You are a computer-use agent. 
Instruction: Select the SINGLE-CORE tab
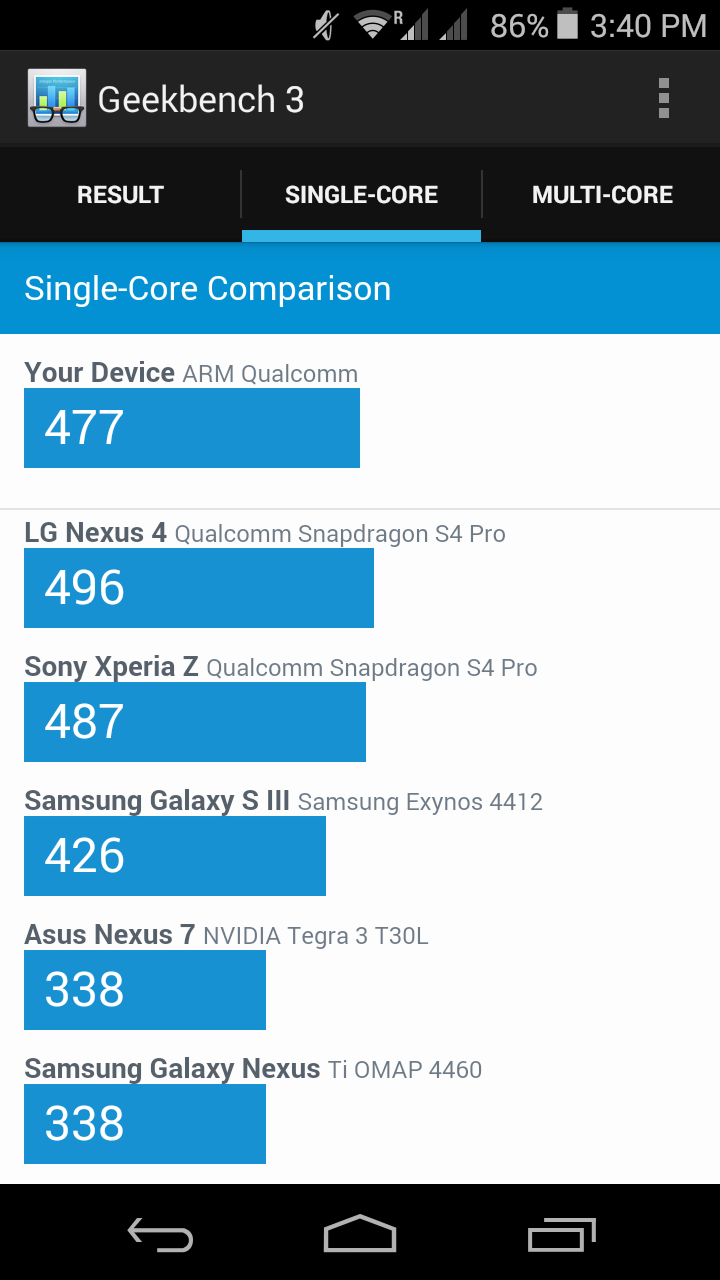pos(361,195)
